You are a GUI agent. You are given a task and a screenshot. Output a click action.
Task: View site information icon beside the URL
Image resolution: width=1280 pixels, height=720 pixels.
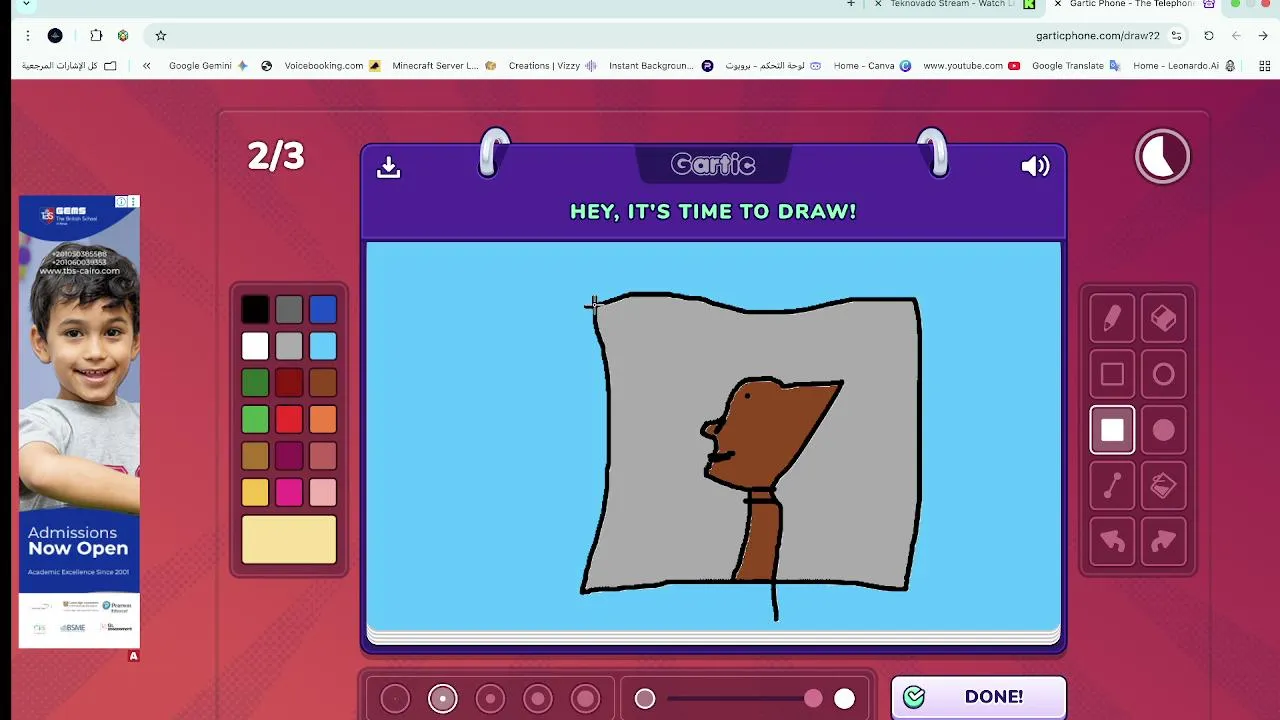coord(1177,35)
